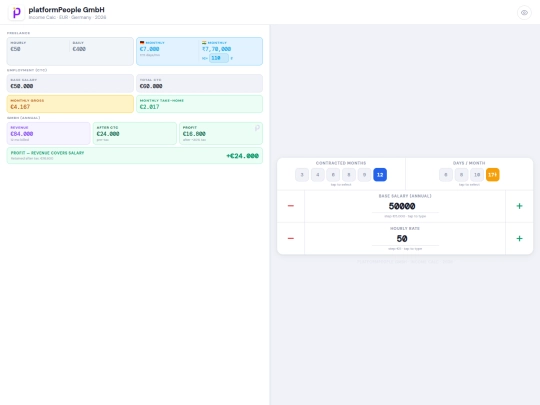This screenshot has width=540, height=405.
Task: Click the Days / Month label
Action: [x=469, y=163]
